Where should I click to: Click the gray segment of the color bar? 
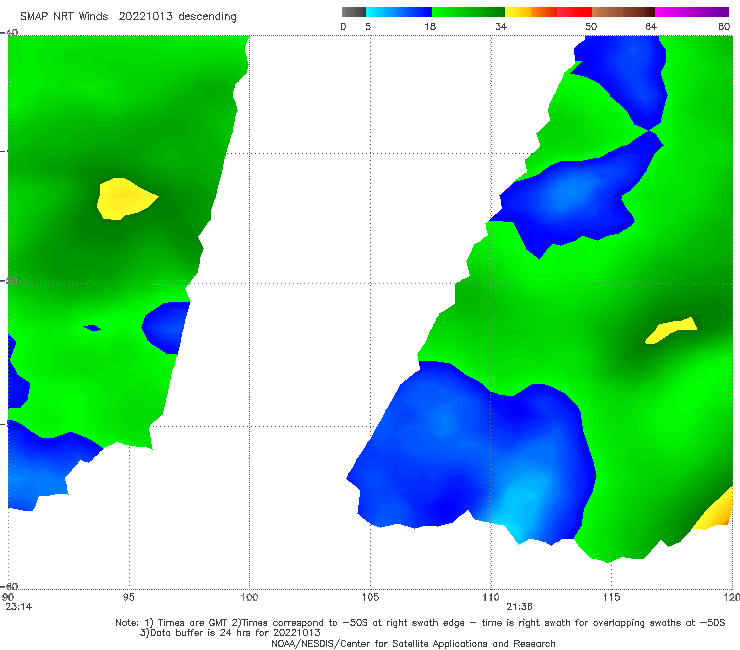coord(354,12)
